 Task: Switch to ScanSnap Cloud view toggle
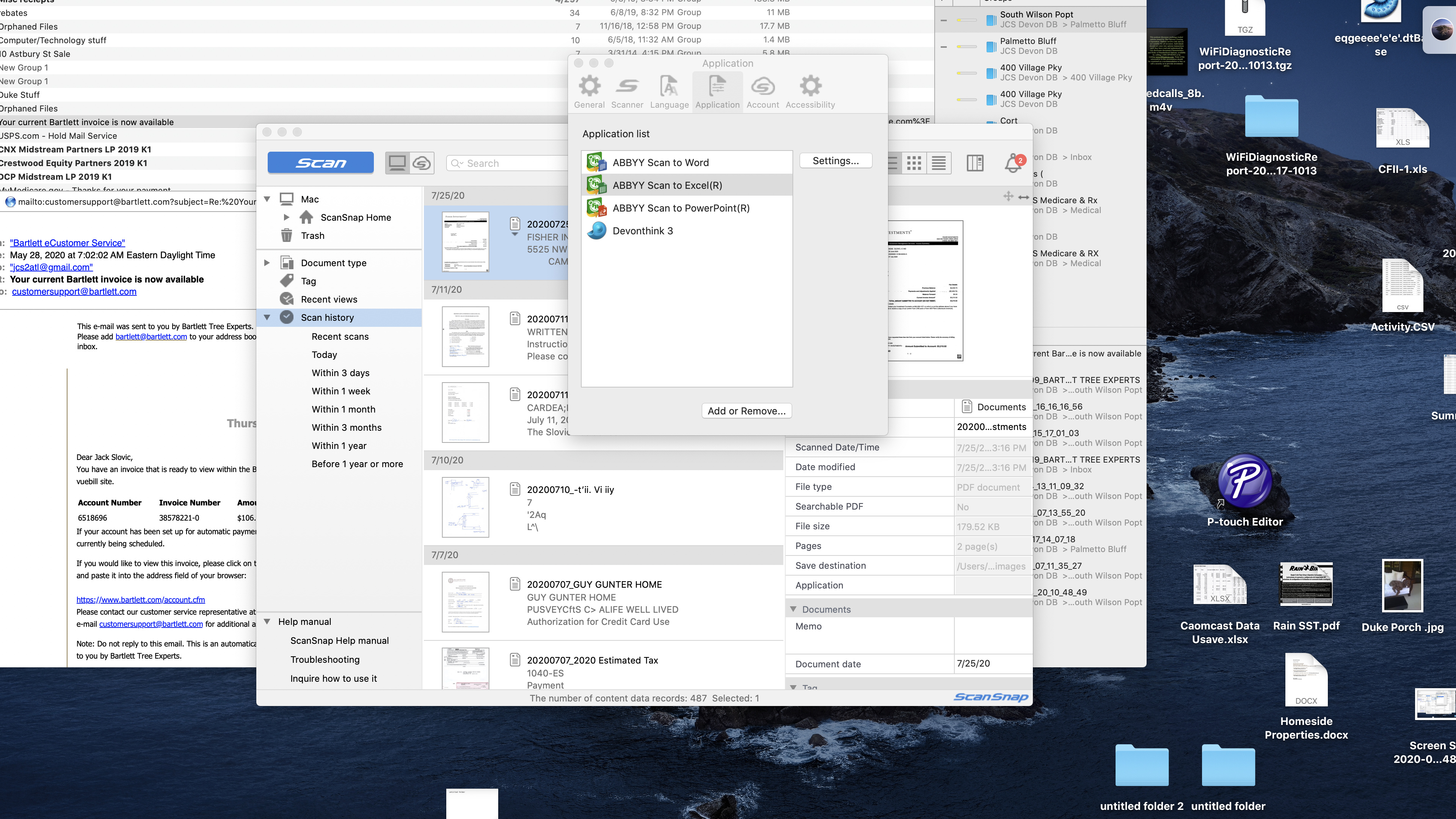point(422,163)
